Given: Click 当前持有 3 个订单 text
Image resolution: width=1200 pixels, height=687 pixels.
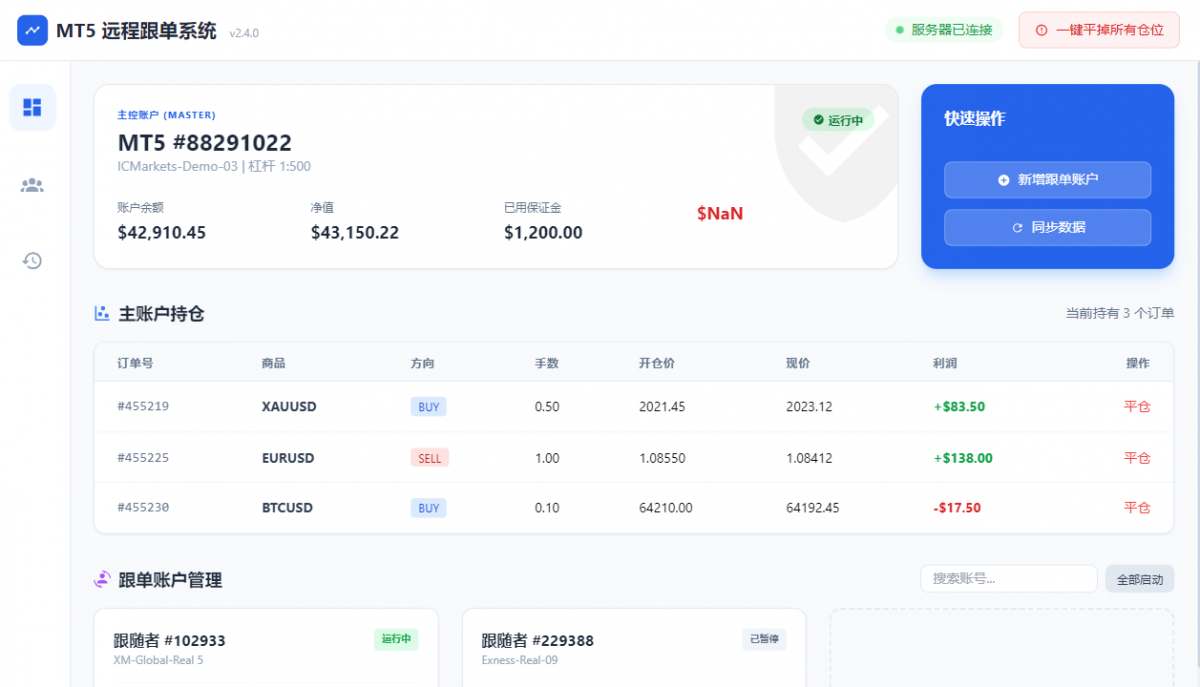Looking at the screenshot, I should [x=1120, y=313].
